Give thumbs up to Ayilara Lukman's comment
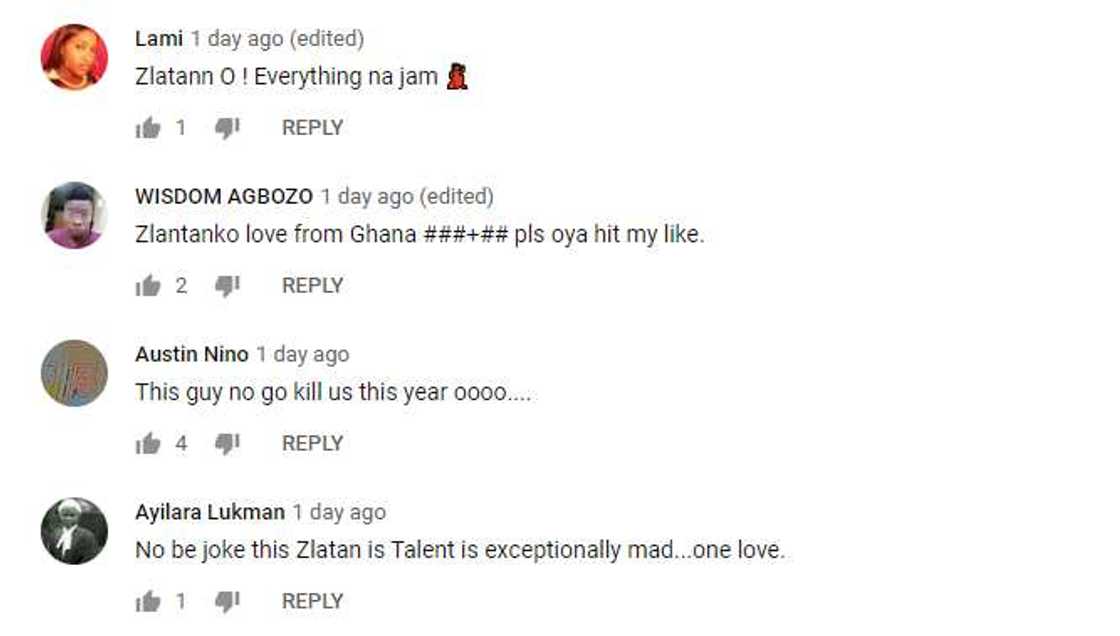Screen dimensions: 1120x636 [x=148, y=602]
